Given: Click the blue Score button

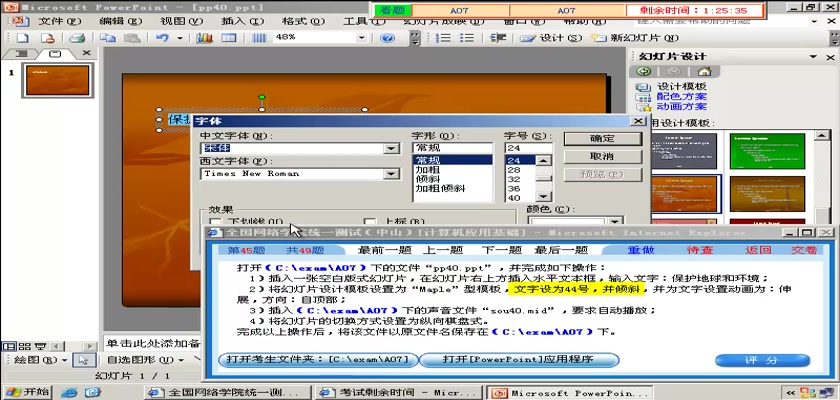Looking at the screenshot, I should (762, 360).
